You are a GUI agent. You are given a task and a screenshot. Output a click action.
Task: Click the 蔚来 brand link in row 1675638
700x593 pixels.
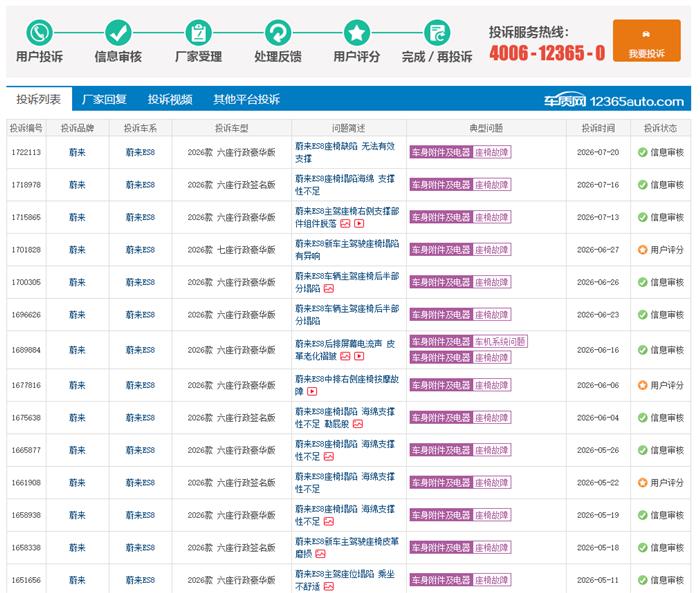pos(77,418)
